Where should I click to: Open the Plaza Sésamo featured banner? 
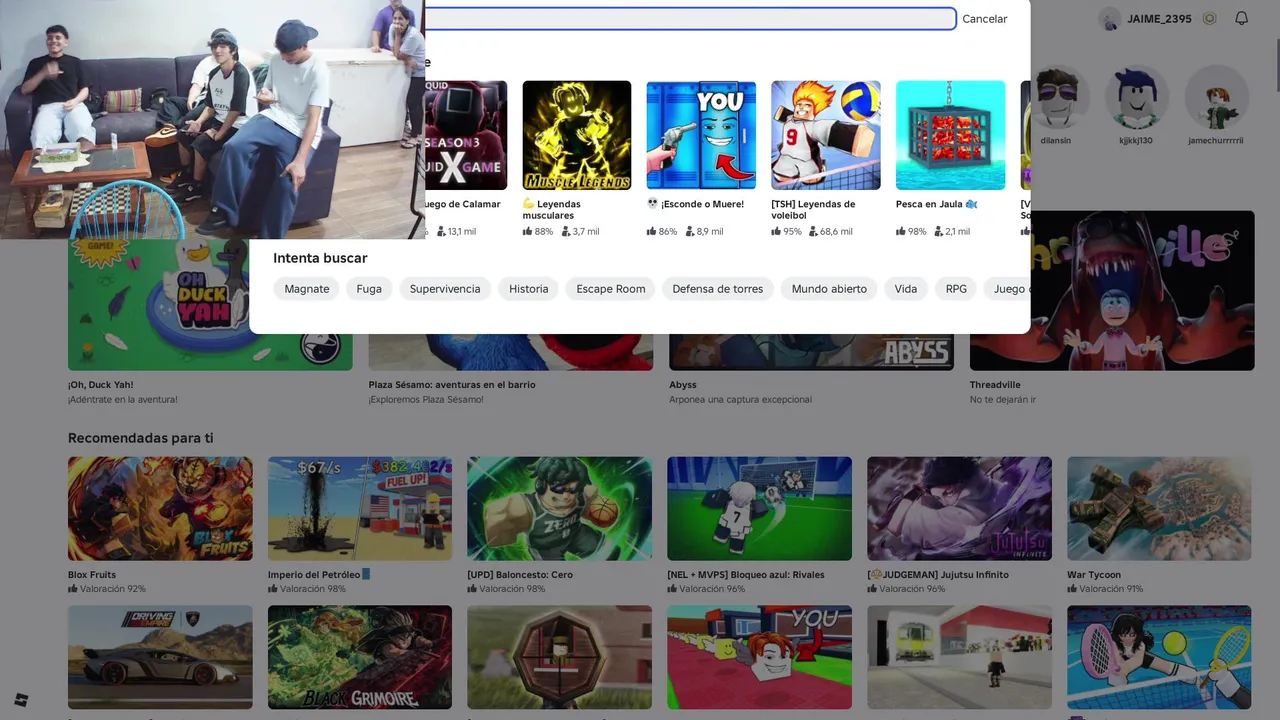(511, 352)
